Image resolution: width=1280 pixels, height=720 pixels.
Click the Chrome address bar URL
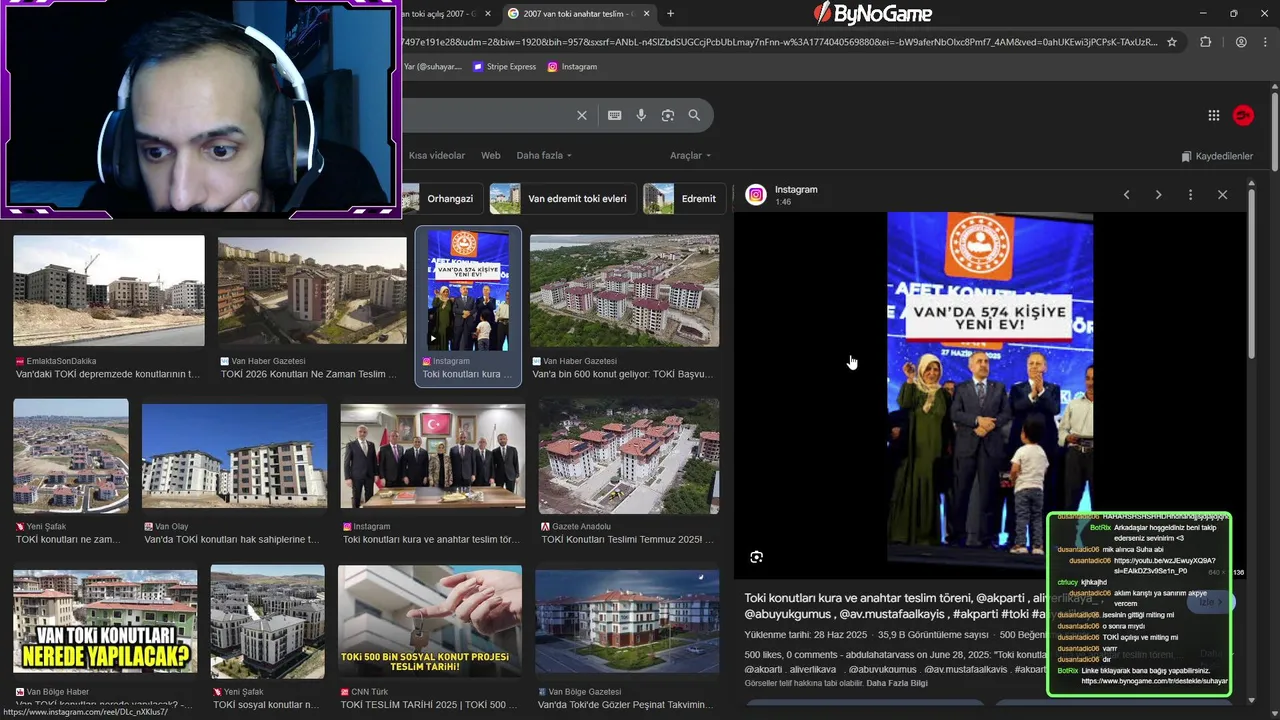(780, 42)
